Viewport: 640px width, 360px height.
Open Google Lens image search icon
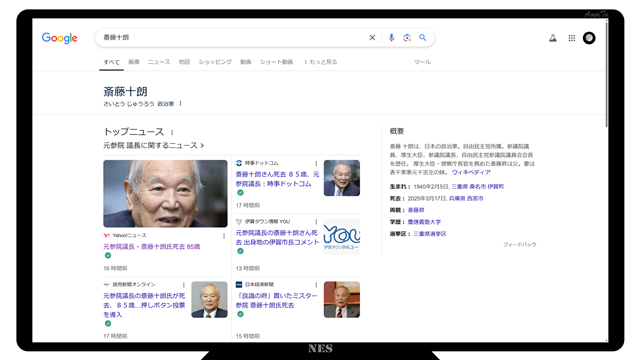point(407,38)
